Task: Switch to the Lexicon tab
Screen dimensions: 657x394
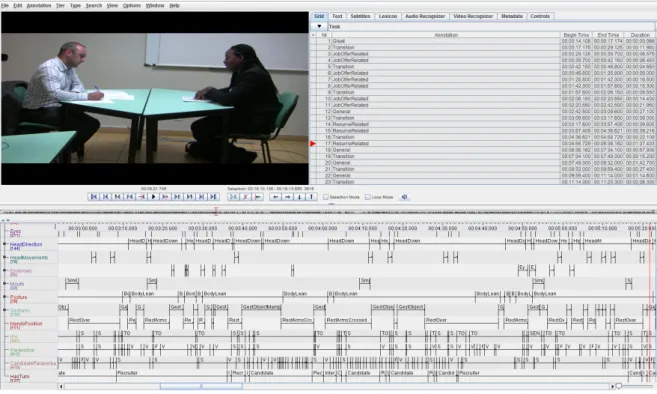Action: [x=388, y=16]
